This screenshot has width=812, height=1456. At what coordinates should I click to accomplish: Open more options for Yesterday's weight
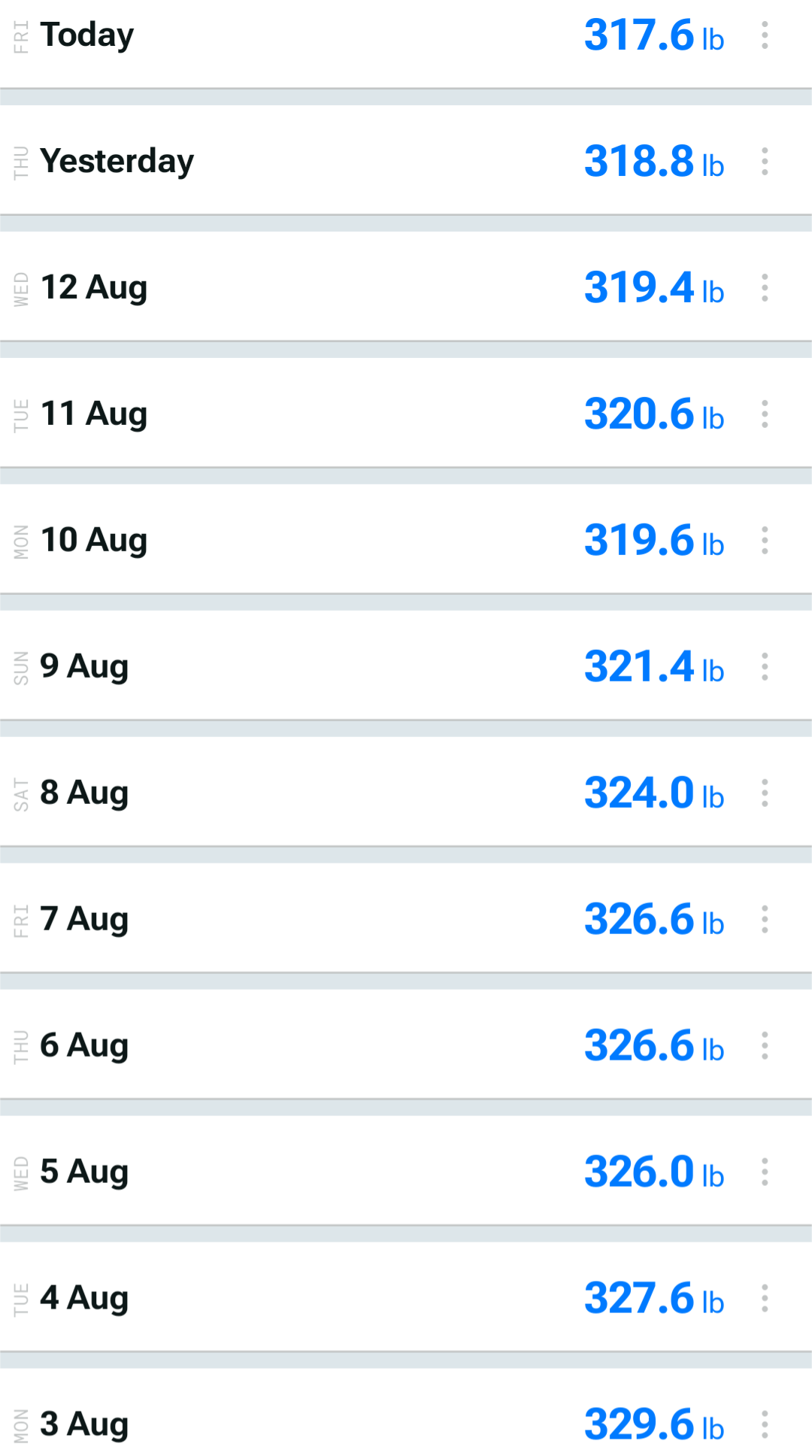tap(765, 162)
